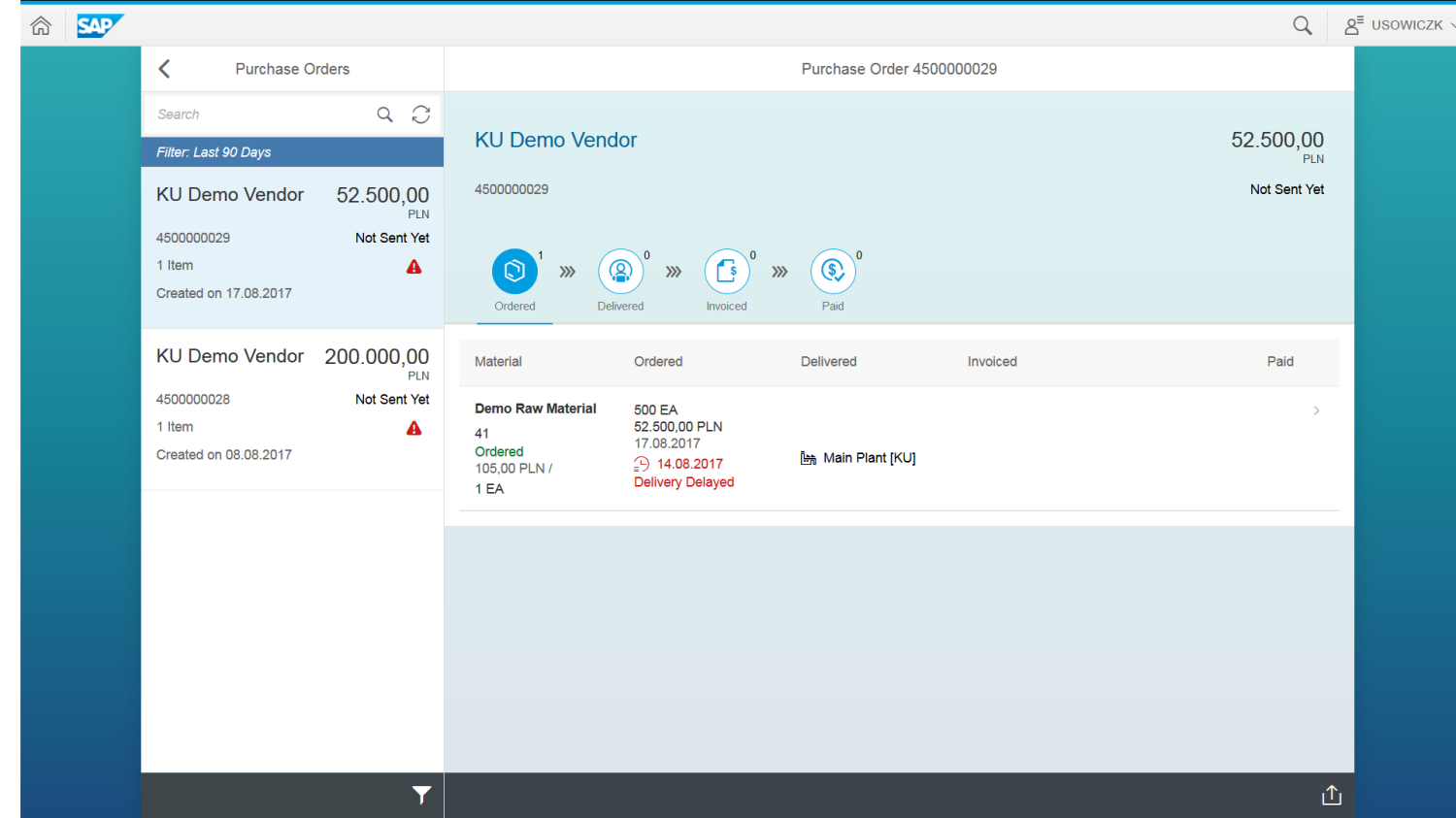
Task: Open global search from the shell bar
Action: point(1302,25)
